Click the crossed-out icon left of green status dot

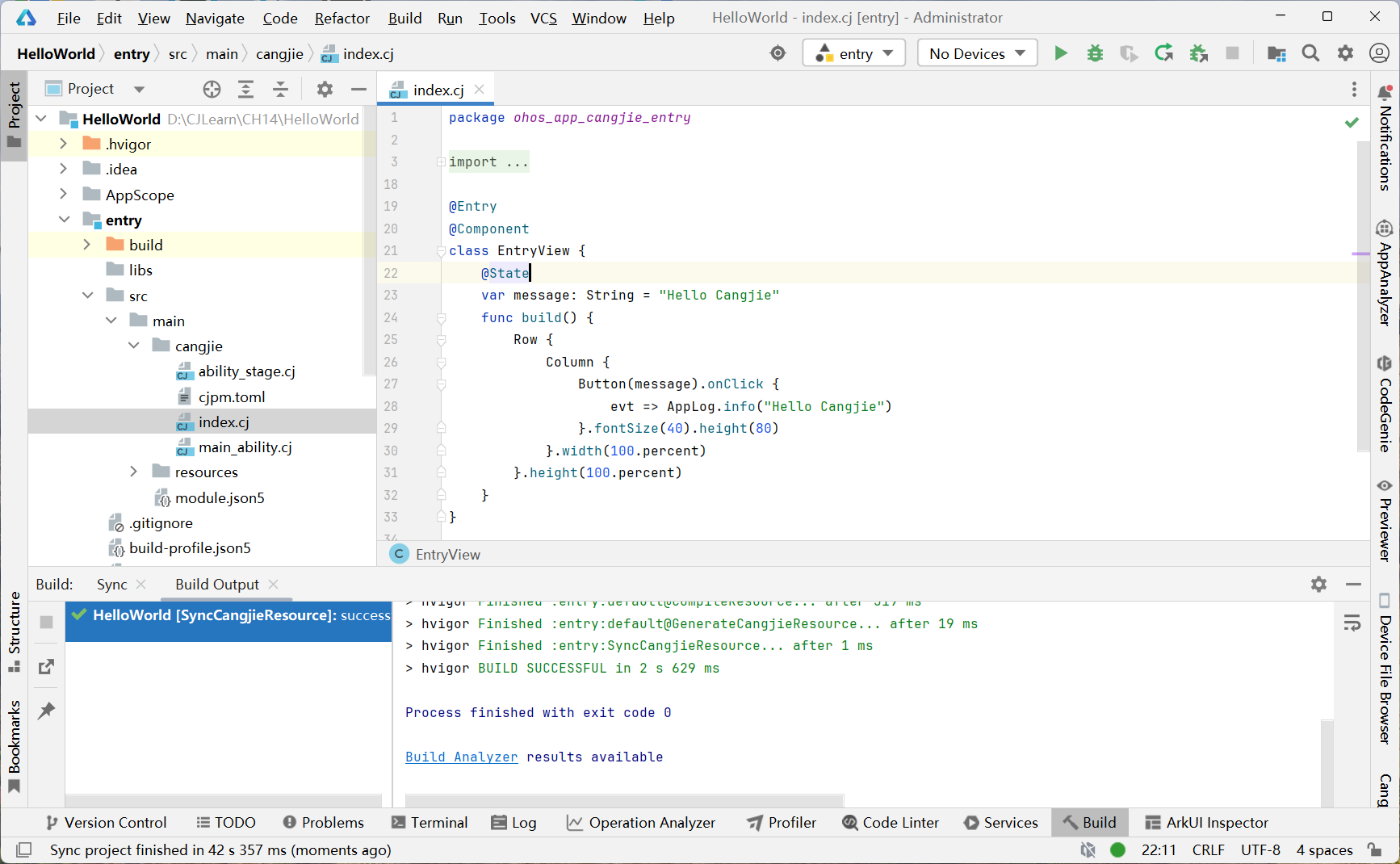pyautogui.click(x=1088, y=849)
